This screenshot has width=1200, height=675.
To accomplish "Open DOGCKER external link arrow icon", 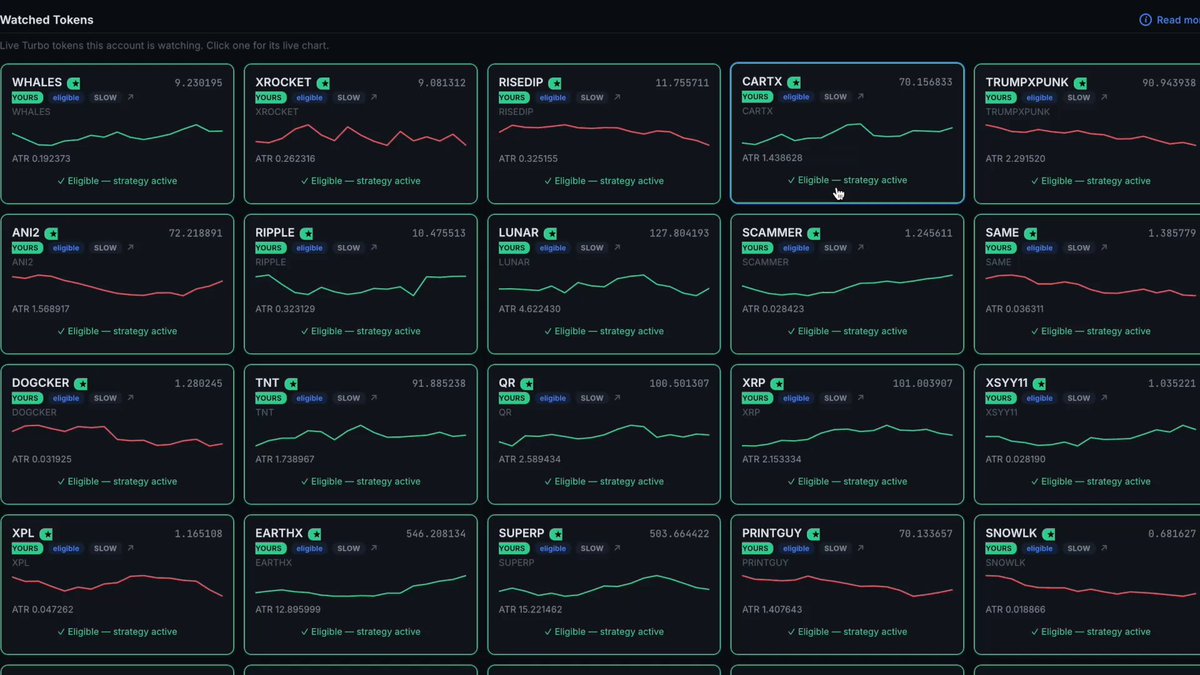I will pyautogui.click(x=131, y=398).
